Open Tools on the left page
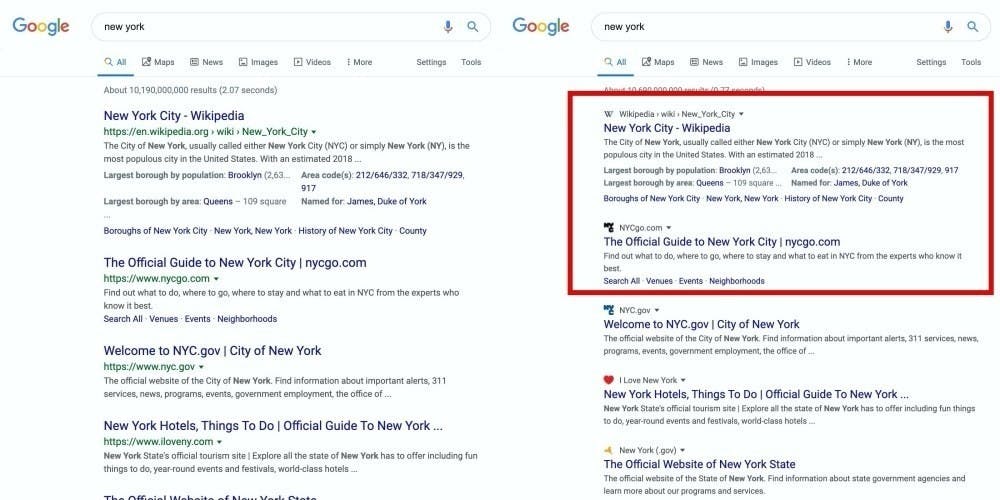The width and height of the screenshot is (1000, 500). click(471, 62)
